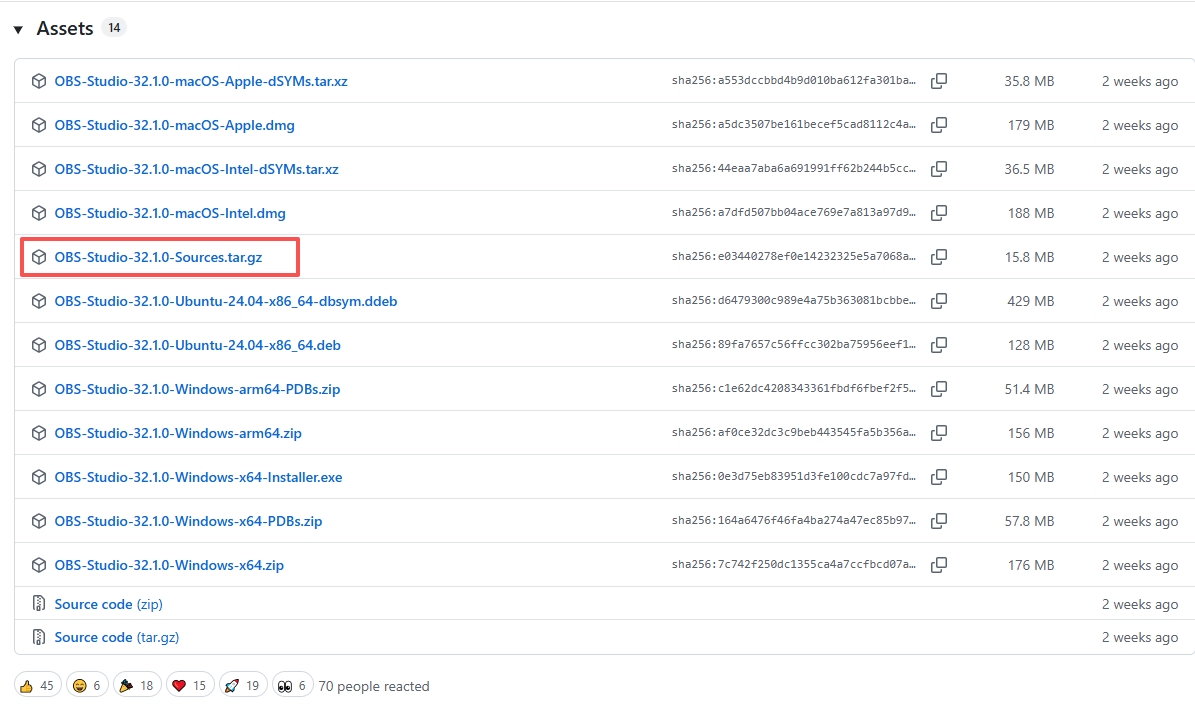Click package icon beside Windows-x64-Installer.exe
The image size is (1195, 709).
pos(39,477)
